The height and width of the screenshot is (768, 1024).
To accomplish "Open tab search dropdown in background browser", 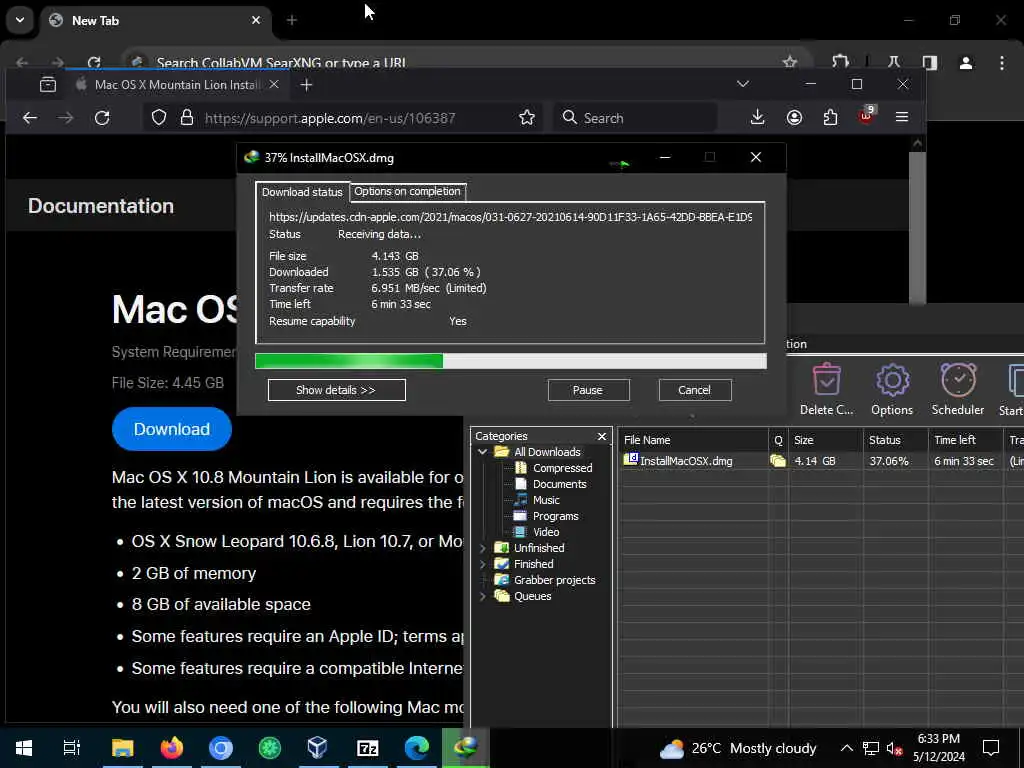I will (20, 20).
